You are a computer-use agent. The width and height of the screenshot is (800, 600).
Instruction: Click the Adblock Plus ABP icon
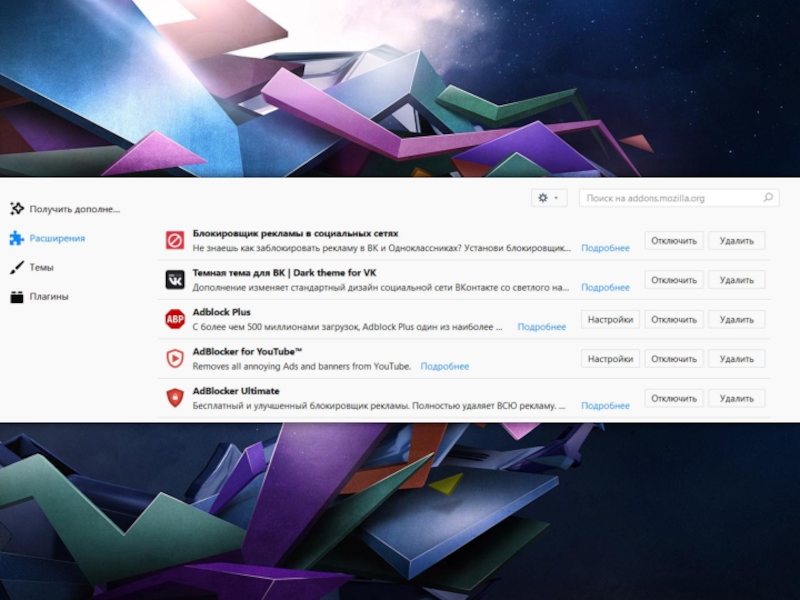pos(175,319)
